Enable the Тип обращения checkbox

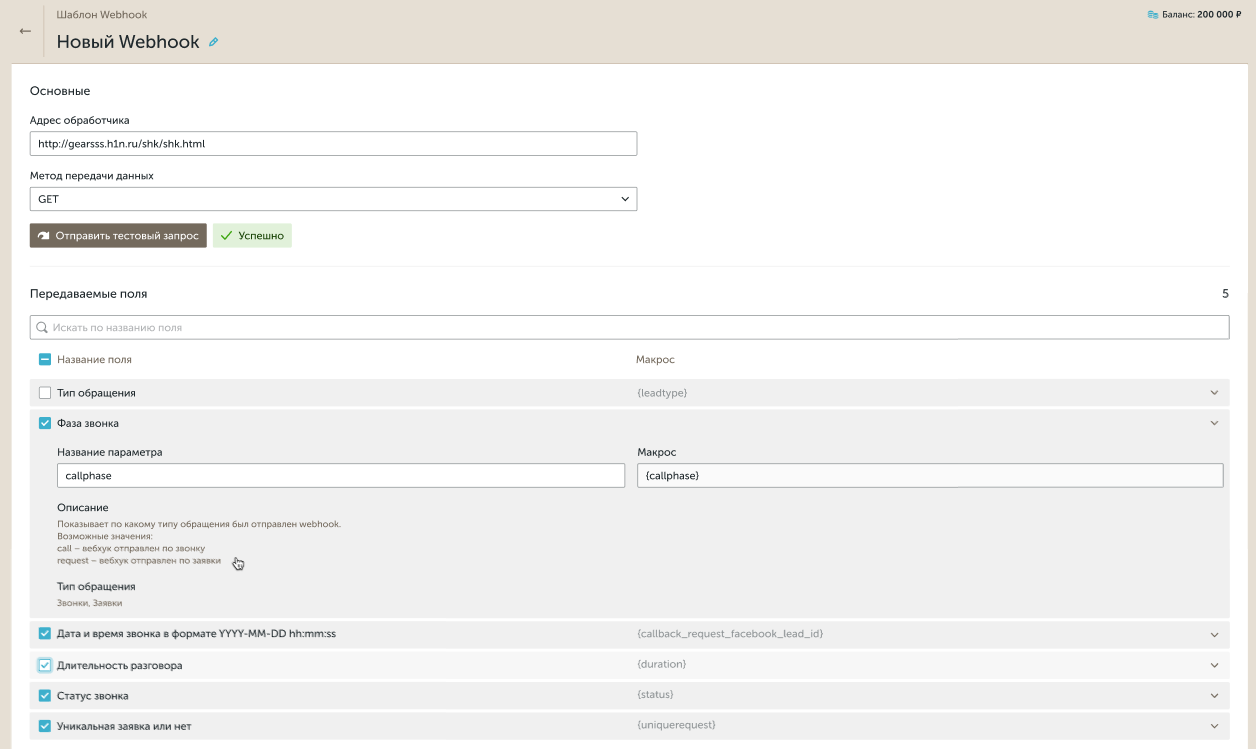tap(44, 393)
